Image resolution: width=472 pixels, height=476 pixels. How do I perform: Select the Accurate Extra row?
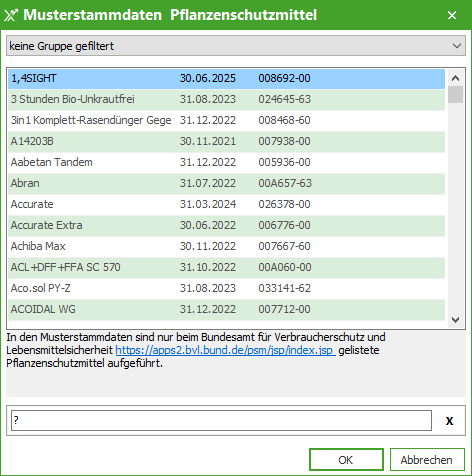point(226,225)
